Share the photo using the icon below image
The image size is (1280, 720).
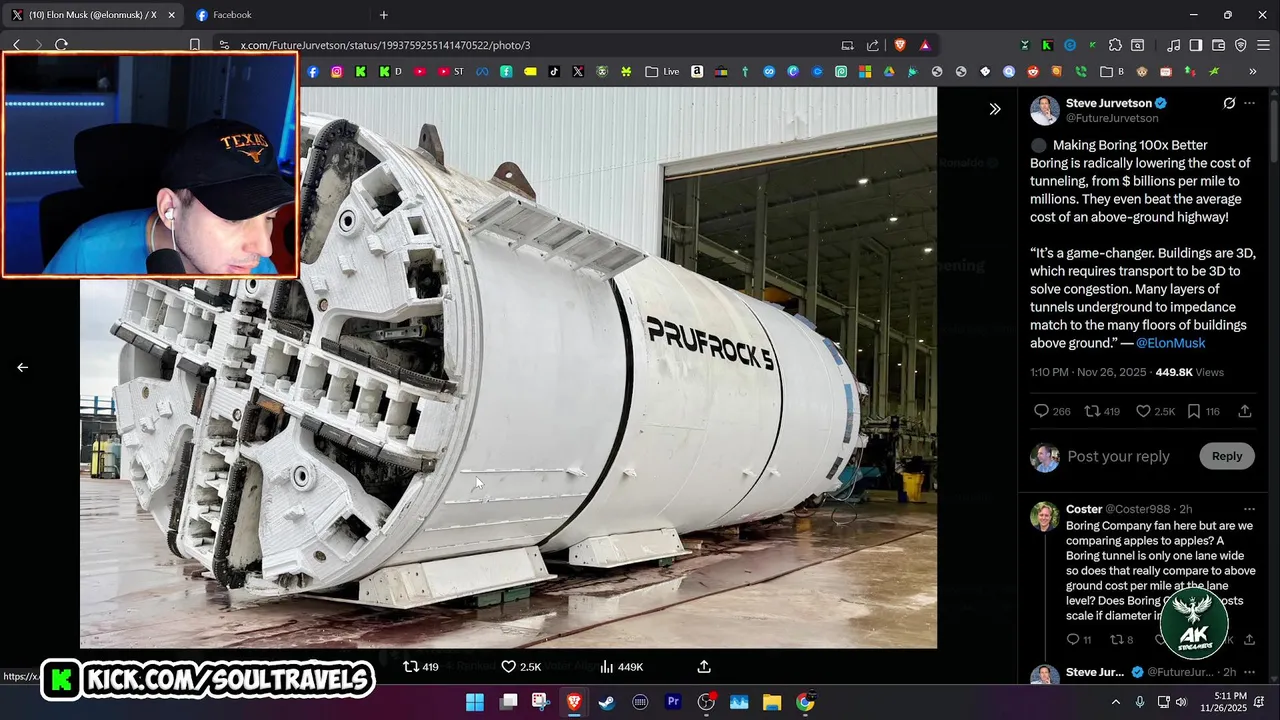[x=704, y=666]
